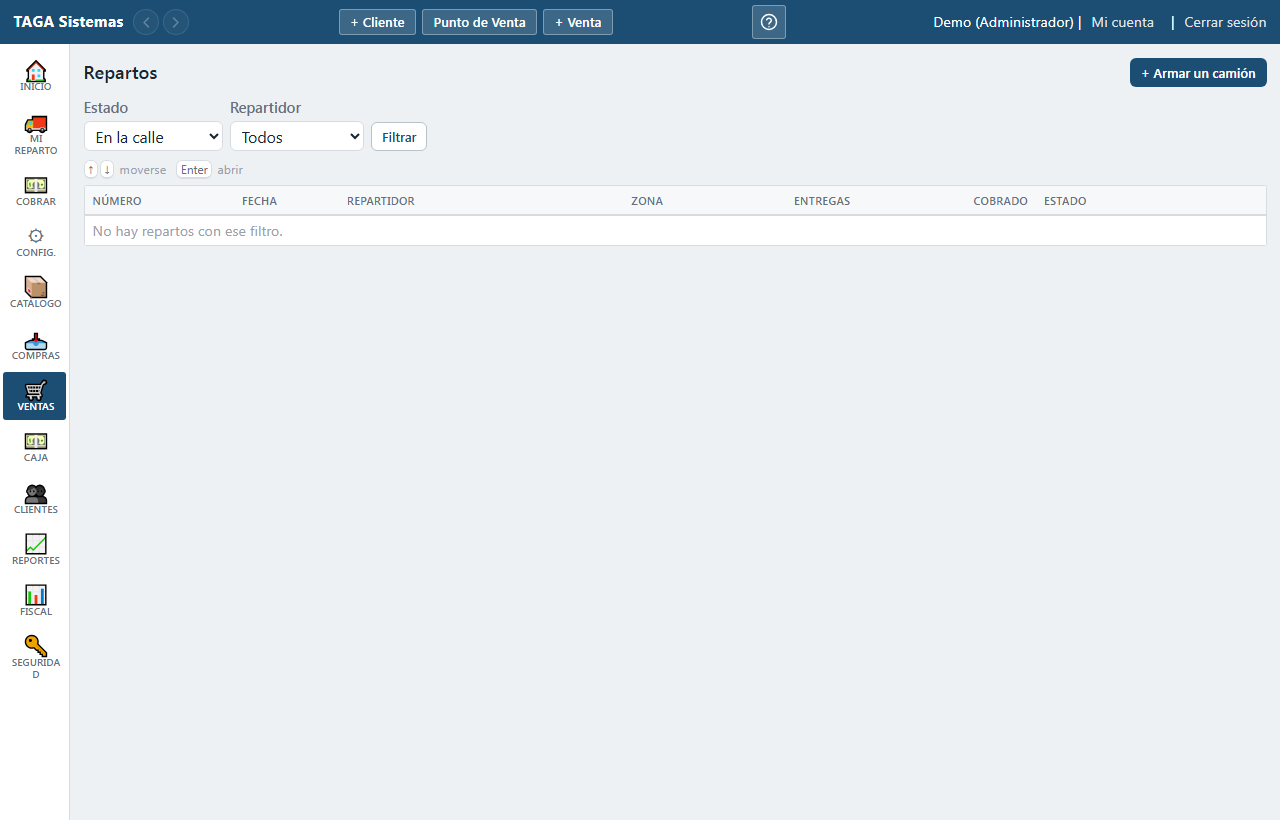Click the COBRADO column header
Screen dimensions: 1280x820
[x=1000, y=201]
